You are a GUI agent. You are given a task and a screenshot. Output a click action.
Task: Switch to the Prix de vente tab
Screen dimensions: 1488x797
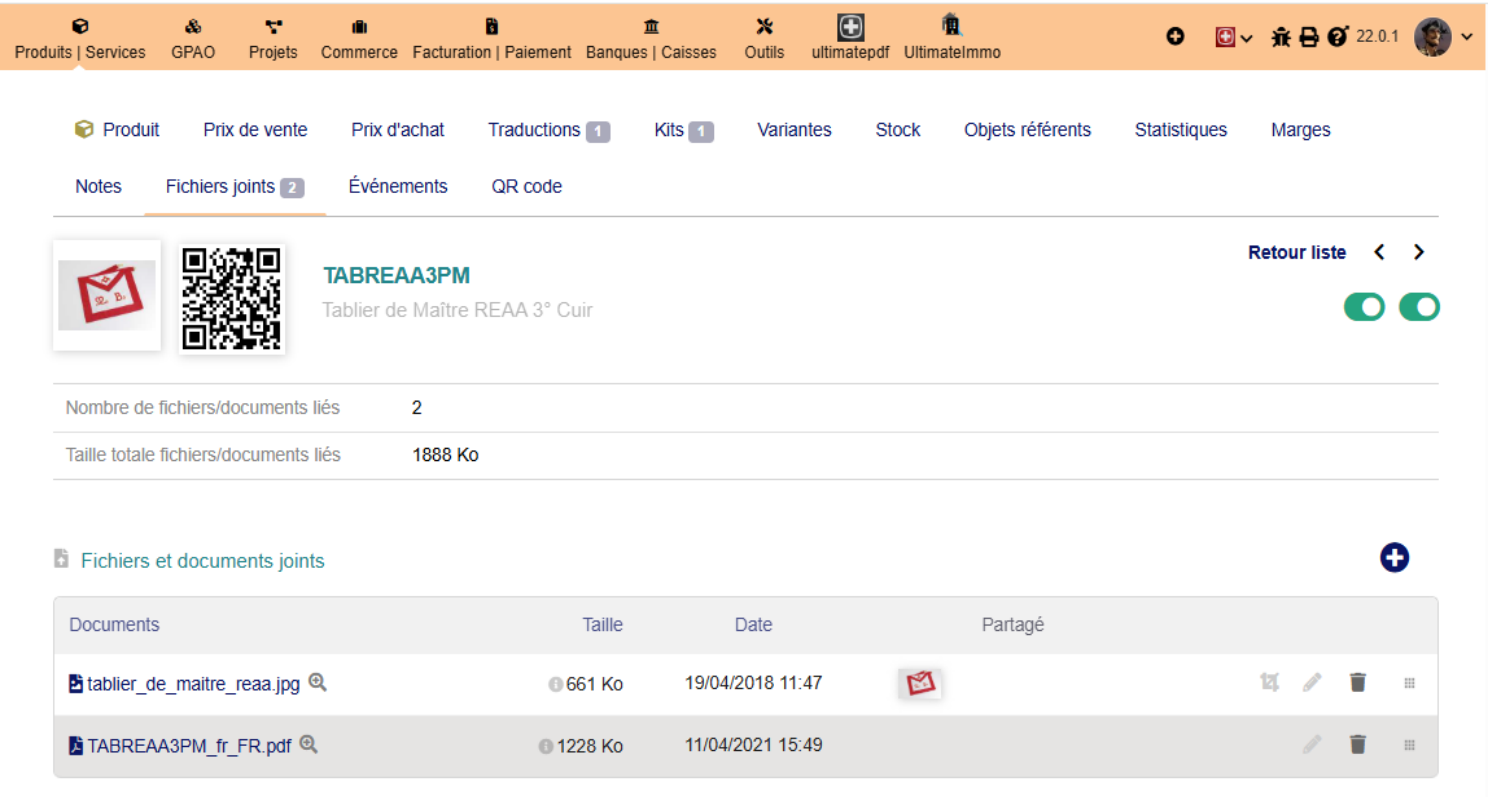(x=255, y=129)
